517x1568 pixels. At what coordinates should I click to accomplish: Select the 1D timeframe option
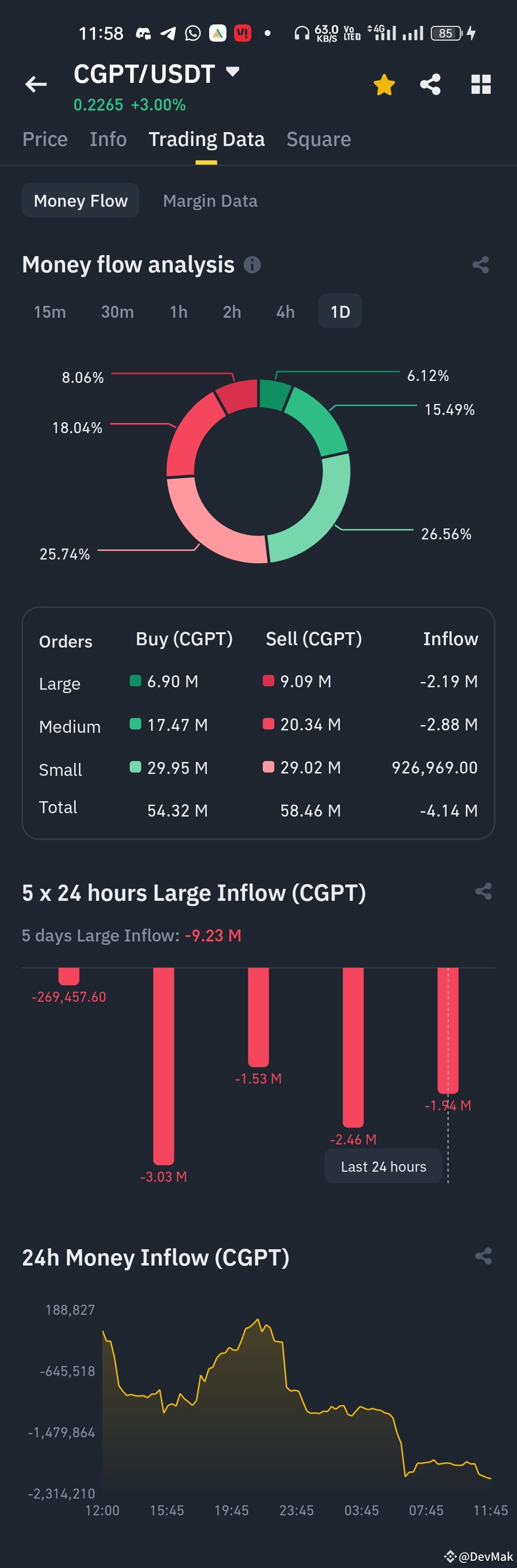click(340, 311)
